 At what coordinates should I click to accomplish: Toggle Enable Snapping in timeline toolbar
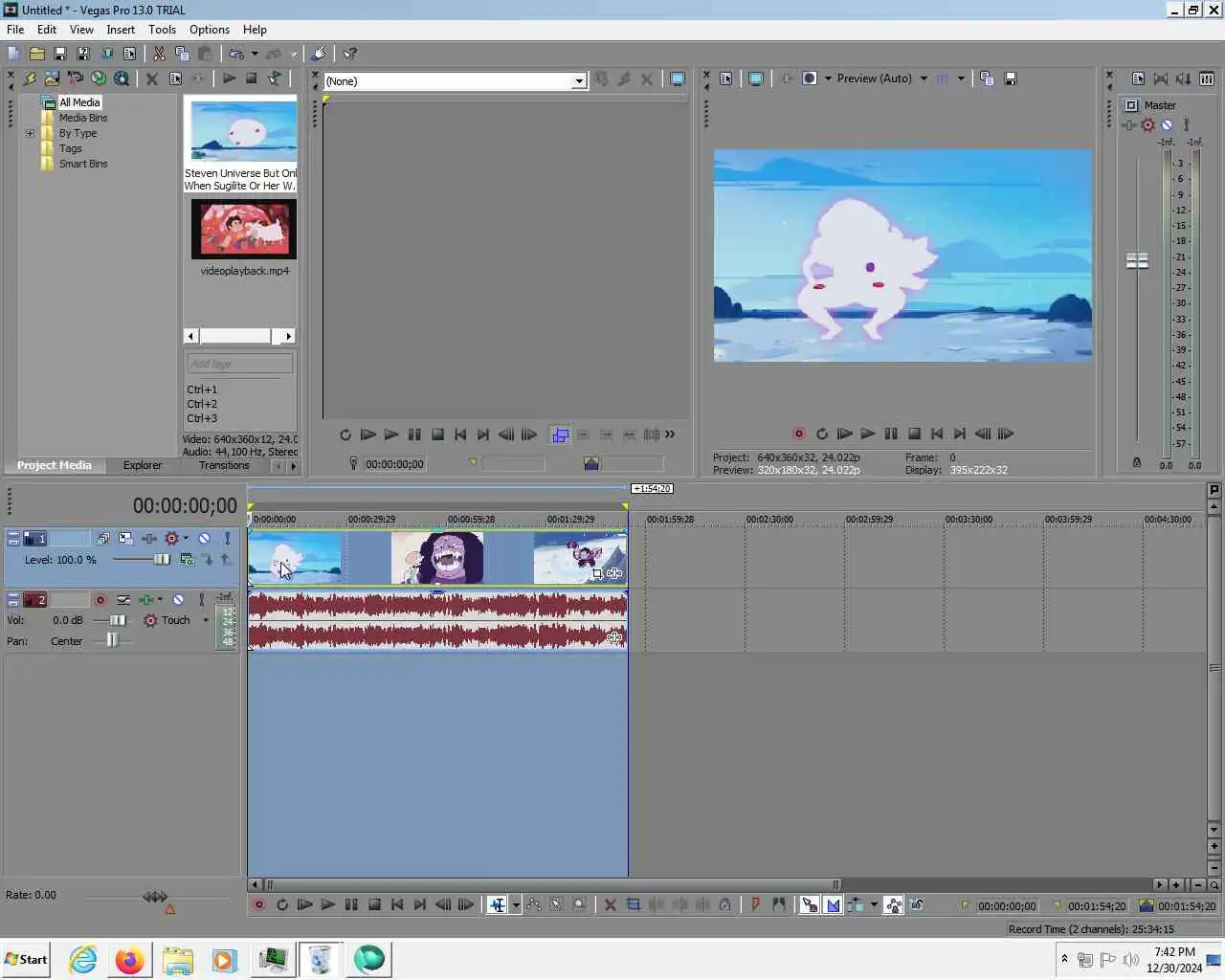[809, 904]
